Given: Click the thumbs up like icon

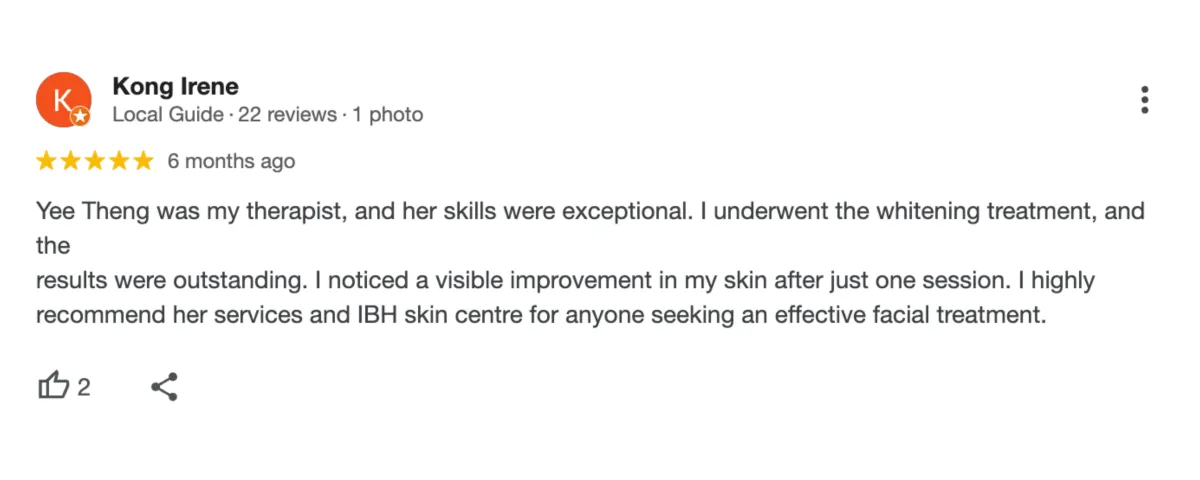Looking at the screenshot, I should pyautogui.click(x=54, y=386).
